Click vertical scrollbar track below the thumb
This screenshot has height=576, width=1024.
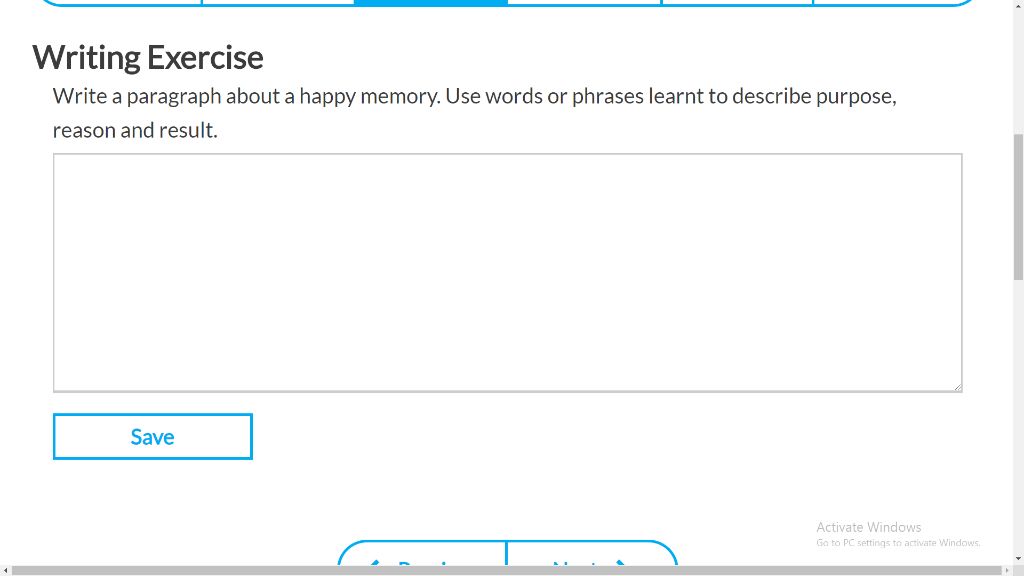tap(1018, 417)
